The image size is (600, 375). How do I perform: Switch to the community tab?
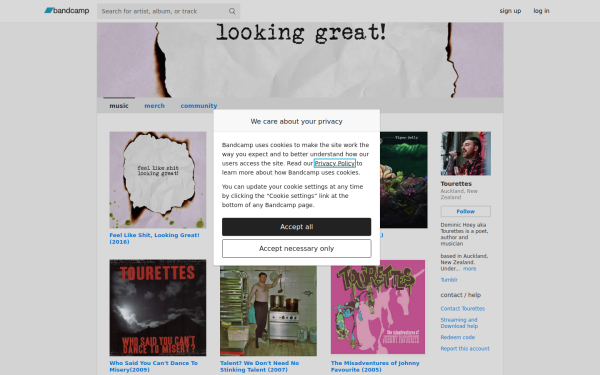[x=199, y=106]
